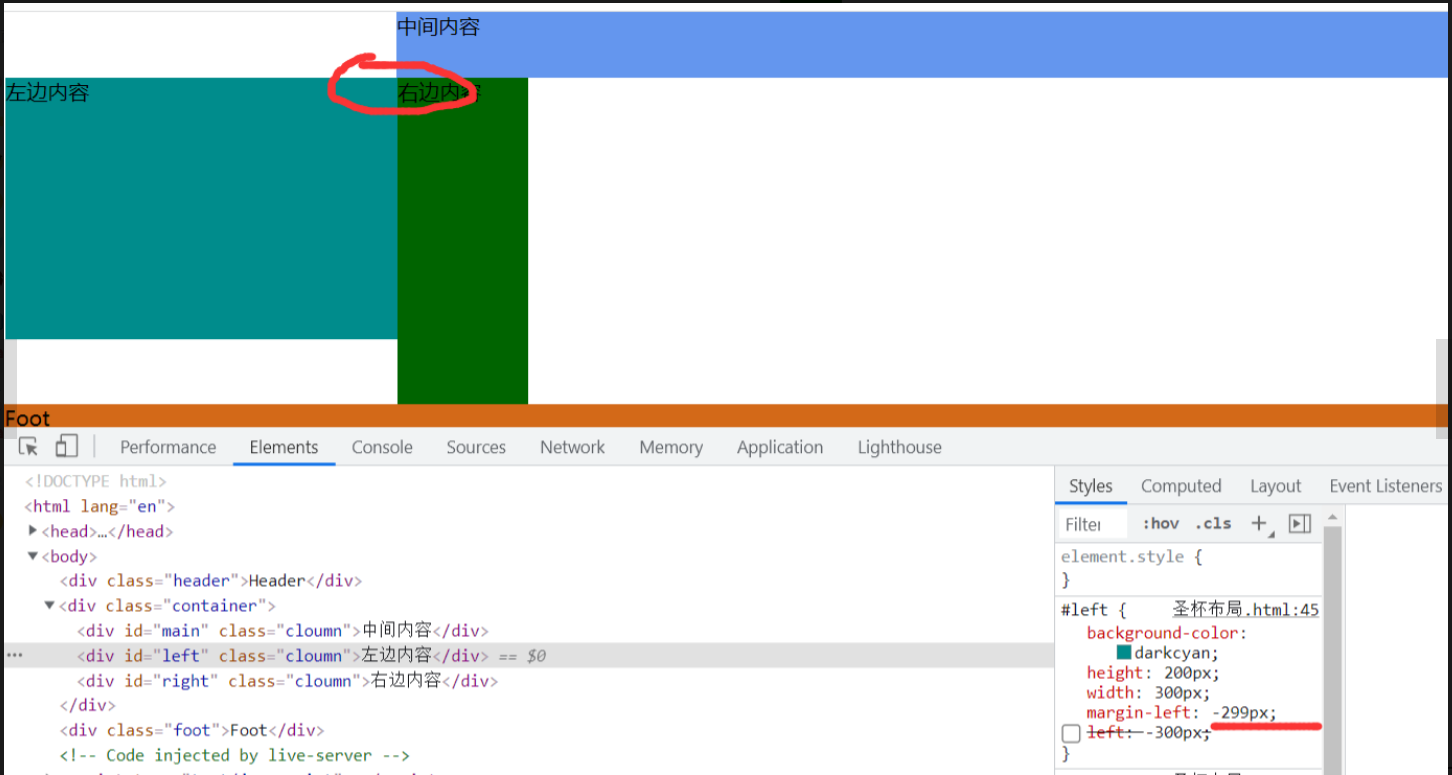Image resolution: width=1452 pixels, height=775 pixels.
Task: Click the dark cyan 左边内容 block
Action: pyautogui.click(x=200, y=208)
